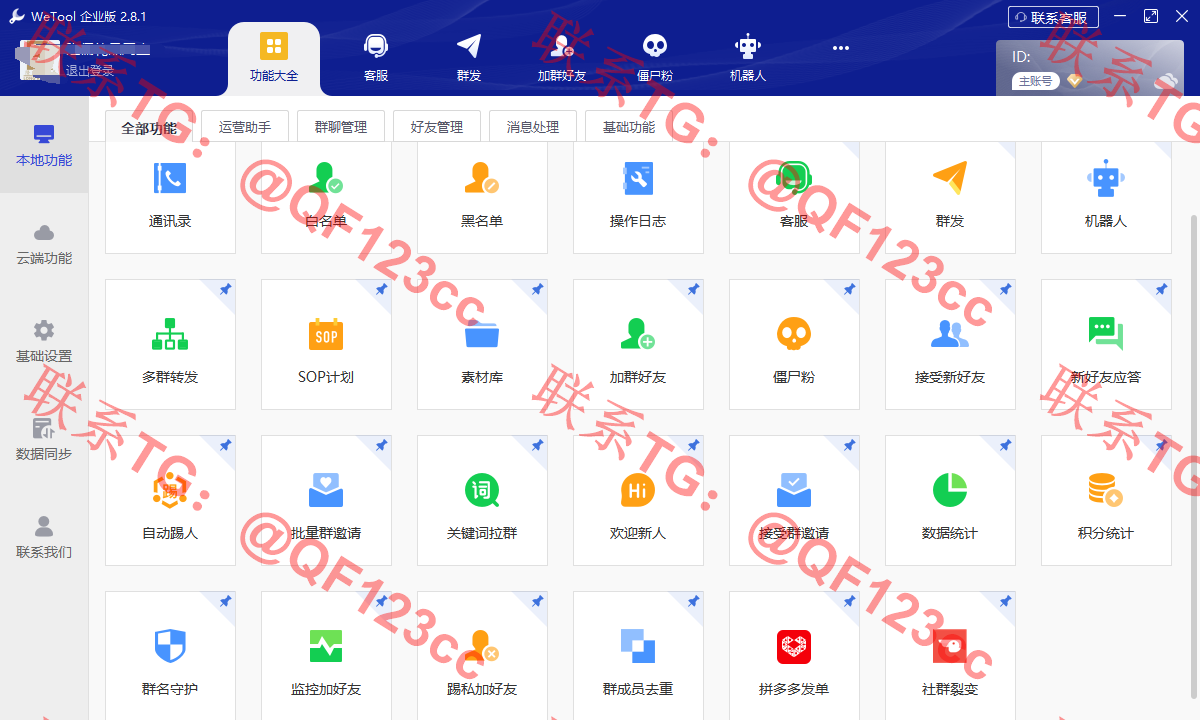Open the 新好友应答 function
This screenshot has width=1200, height=720.
1106,344
